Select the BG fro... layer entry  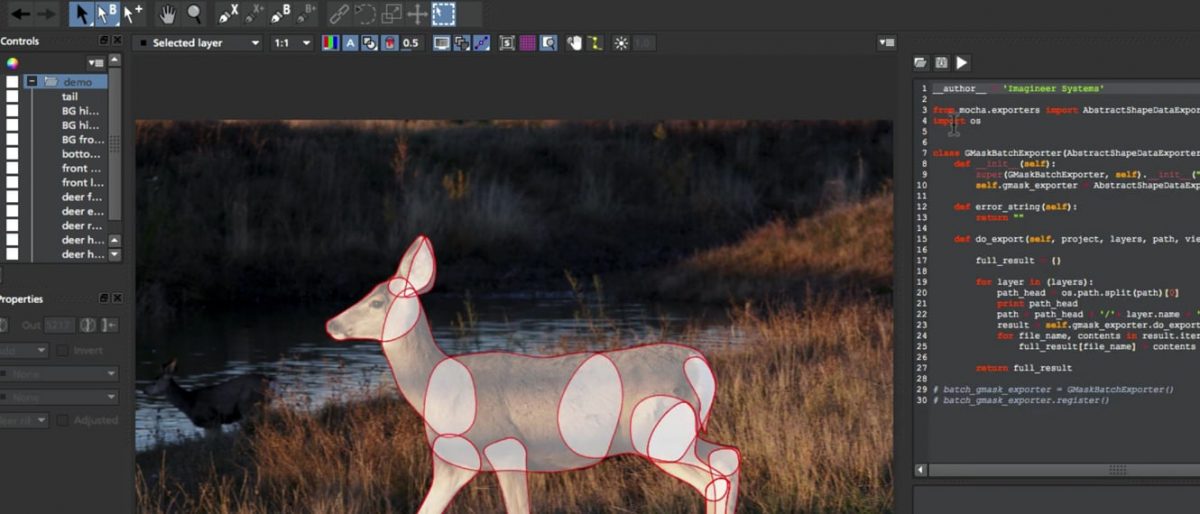[x=80, y=140]
